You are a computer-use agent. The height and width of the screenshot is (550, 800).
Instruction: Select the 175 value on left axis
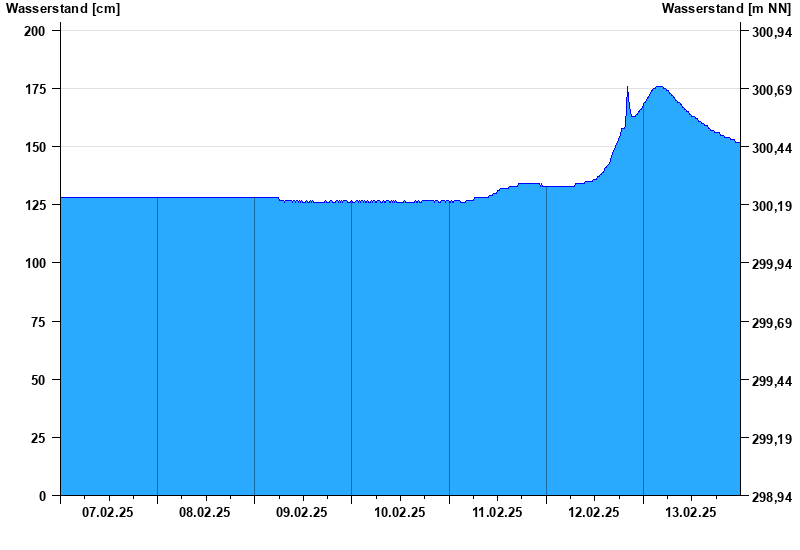coord(35,89)
